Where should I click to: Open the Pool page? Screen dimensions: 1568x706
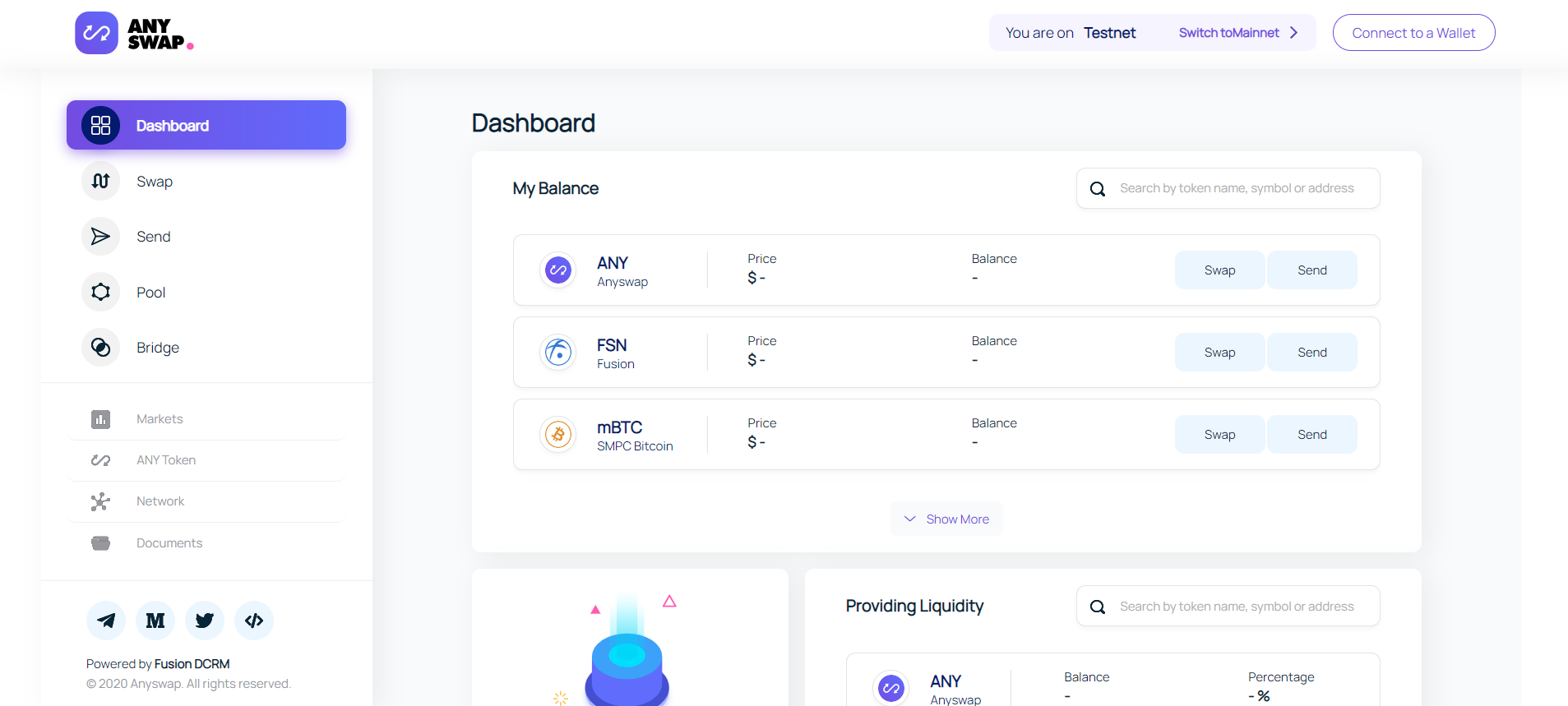click(x=151, y=293)
